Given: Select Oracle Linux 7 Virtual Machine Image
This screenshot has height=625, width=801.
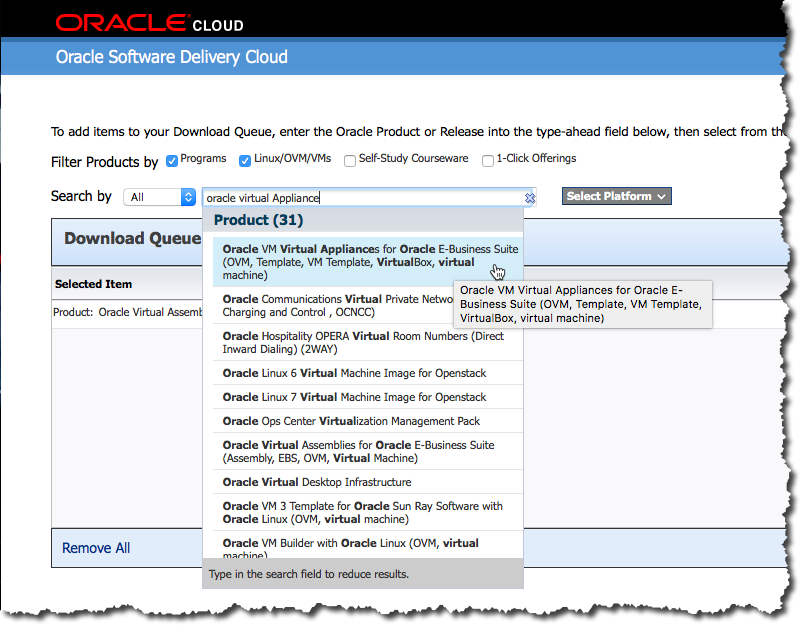Looking at the screenshot, I should click(368, 397).
